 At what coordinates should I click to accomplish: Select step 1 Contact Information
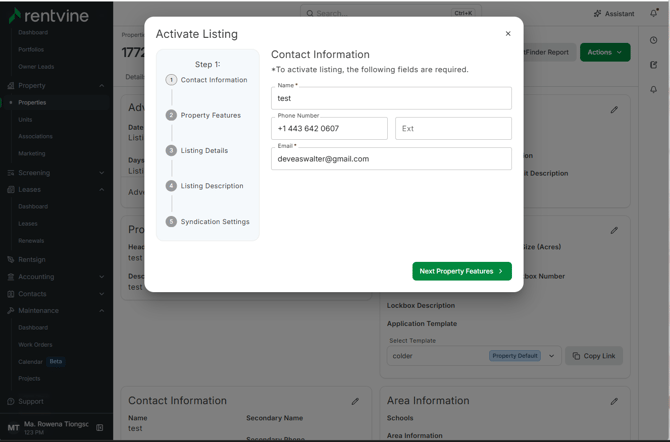point(207,80)
